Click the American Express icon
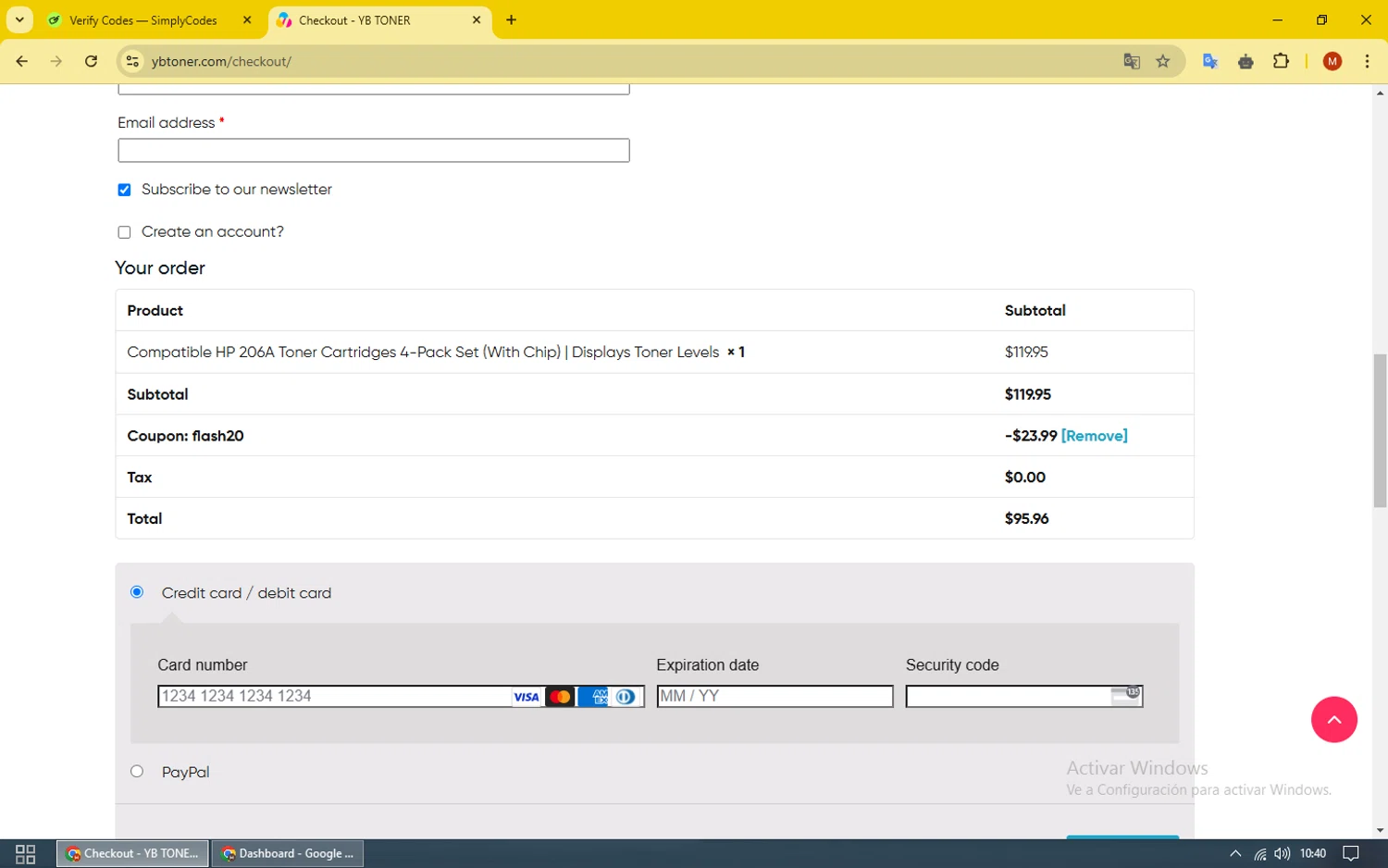The width and height of the screenshot is (1388, 868). [593, 697]
